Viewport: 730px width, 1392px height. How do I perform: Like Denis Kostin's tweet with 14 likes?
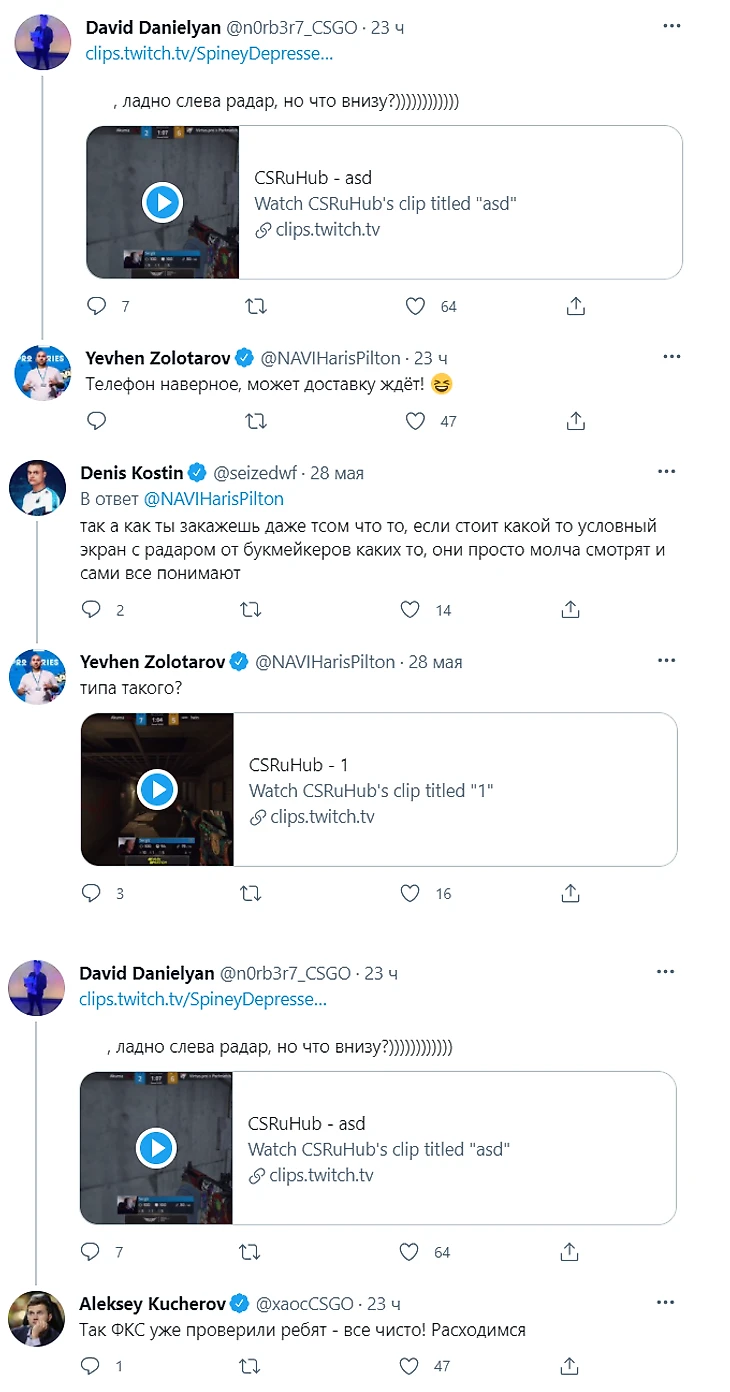point(409,609)
